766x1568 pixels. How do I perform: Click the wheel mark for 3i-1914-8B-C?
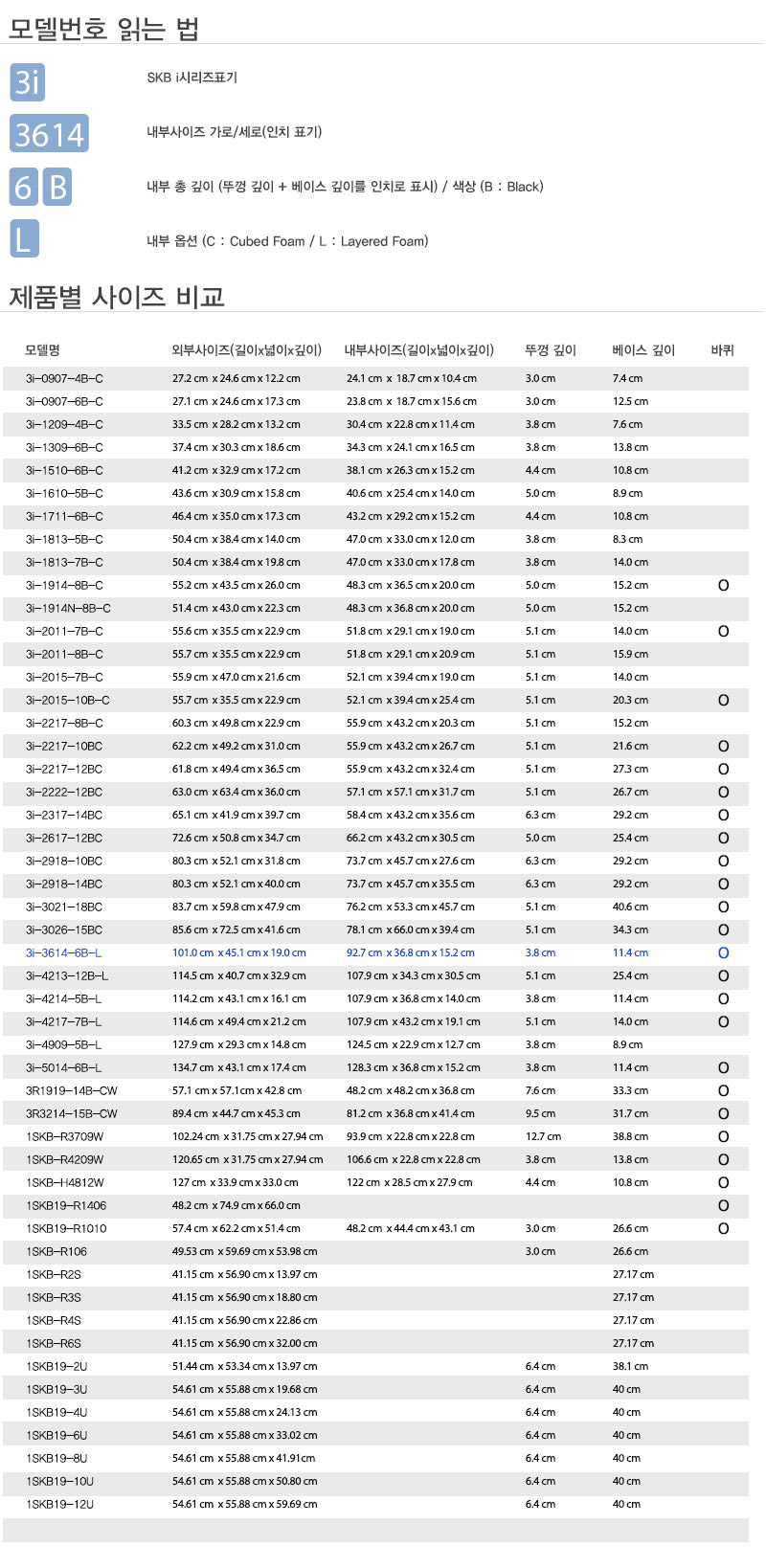(723, 586)
